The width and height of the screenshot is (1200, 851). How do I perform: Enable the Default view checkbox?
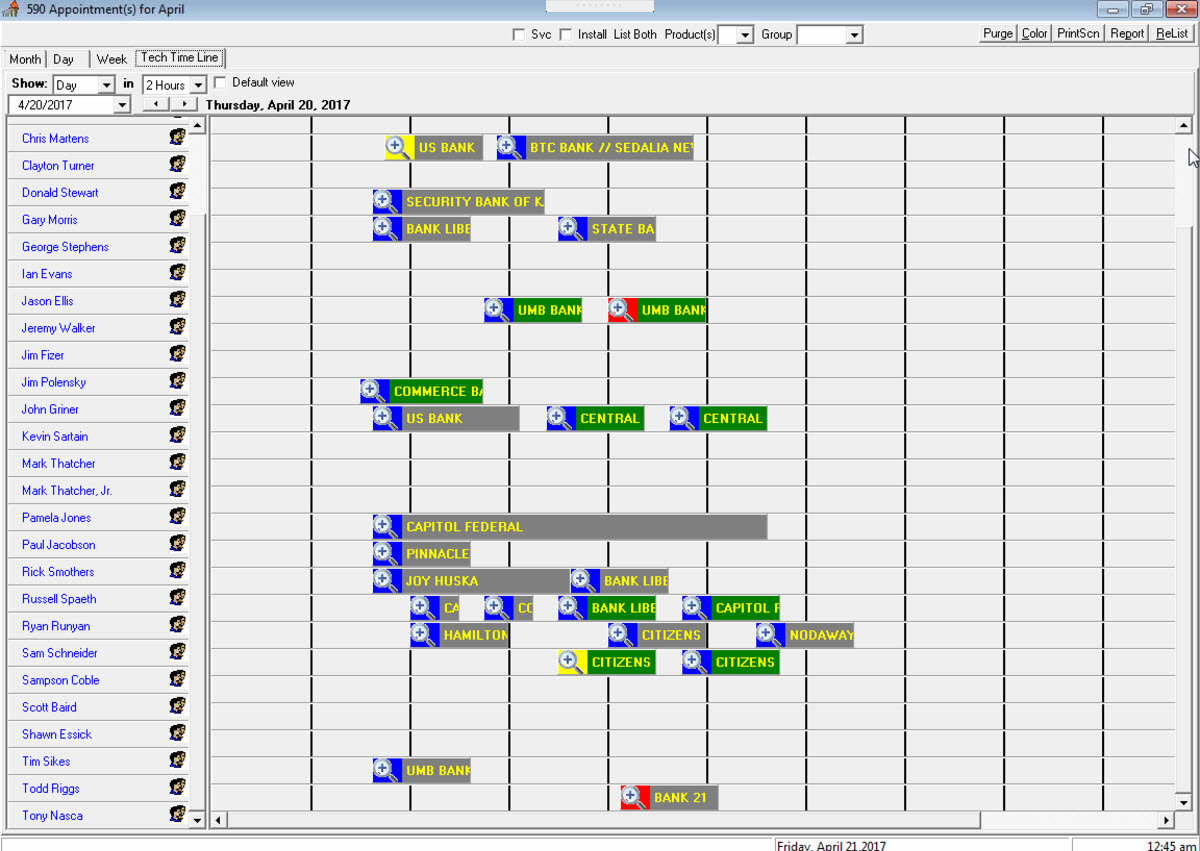[220, 82]
